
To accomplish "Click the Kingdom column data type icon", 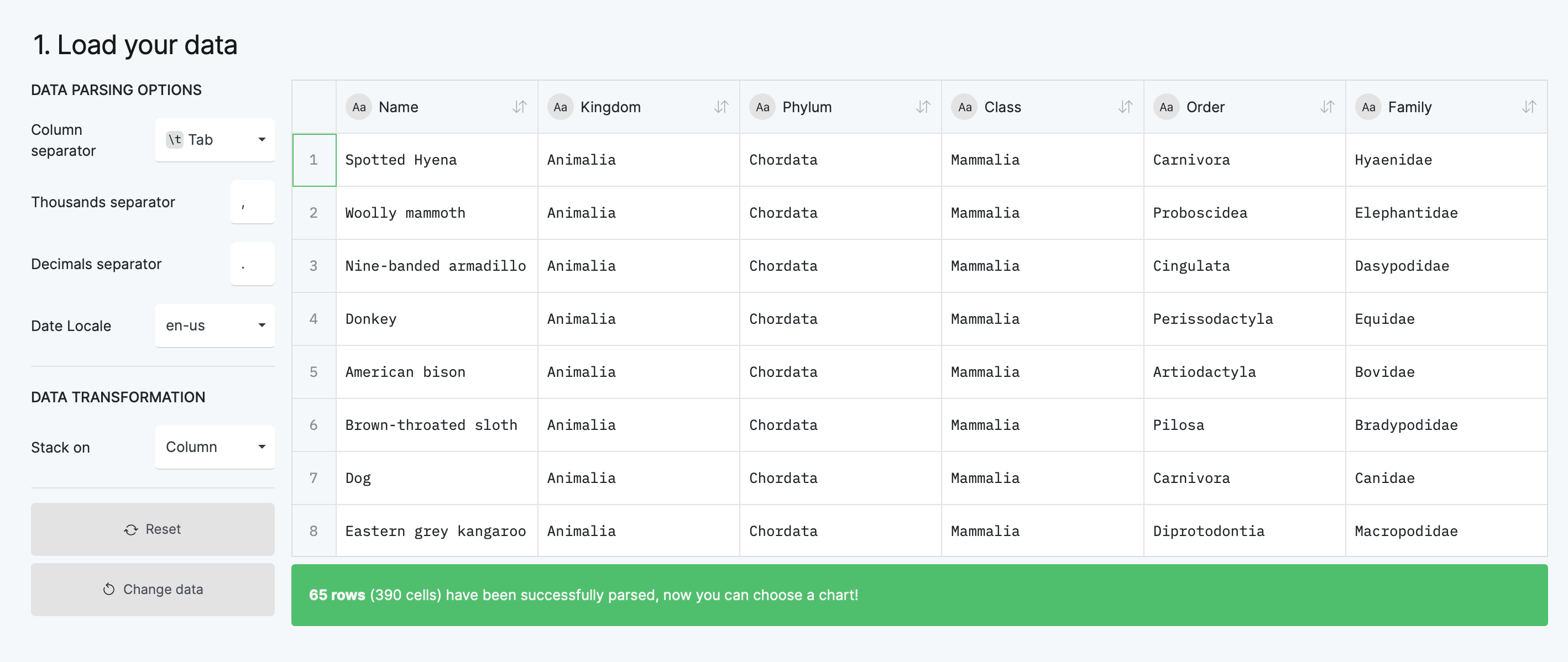I will (560, 107).
